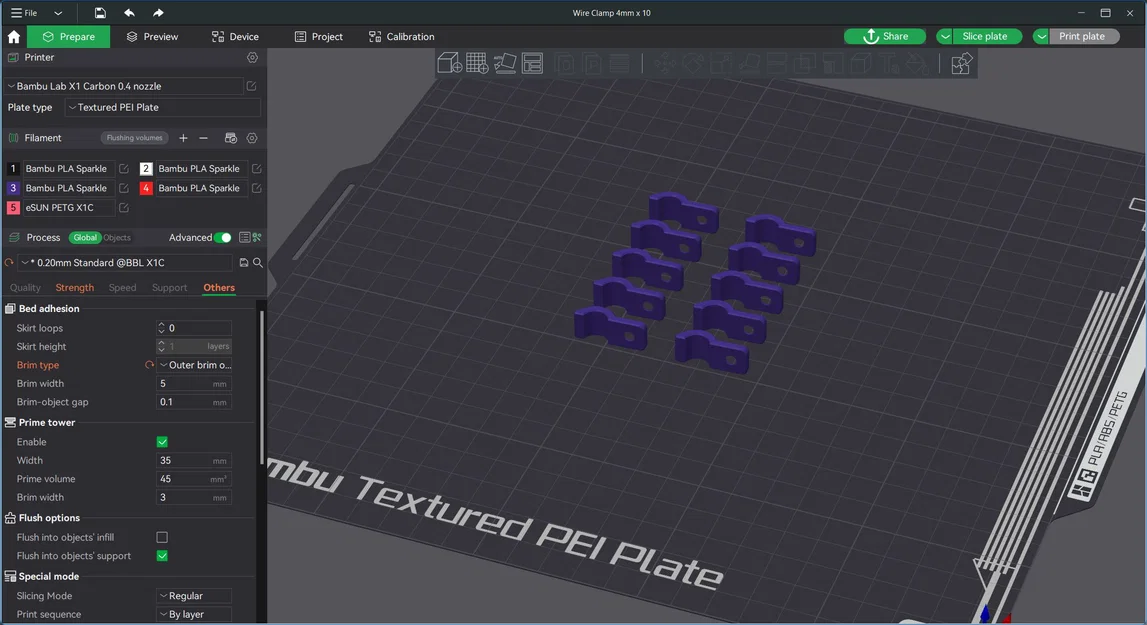Open the Slicing Mode dropdown
1147x625 pixels.
point(194,596)
